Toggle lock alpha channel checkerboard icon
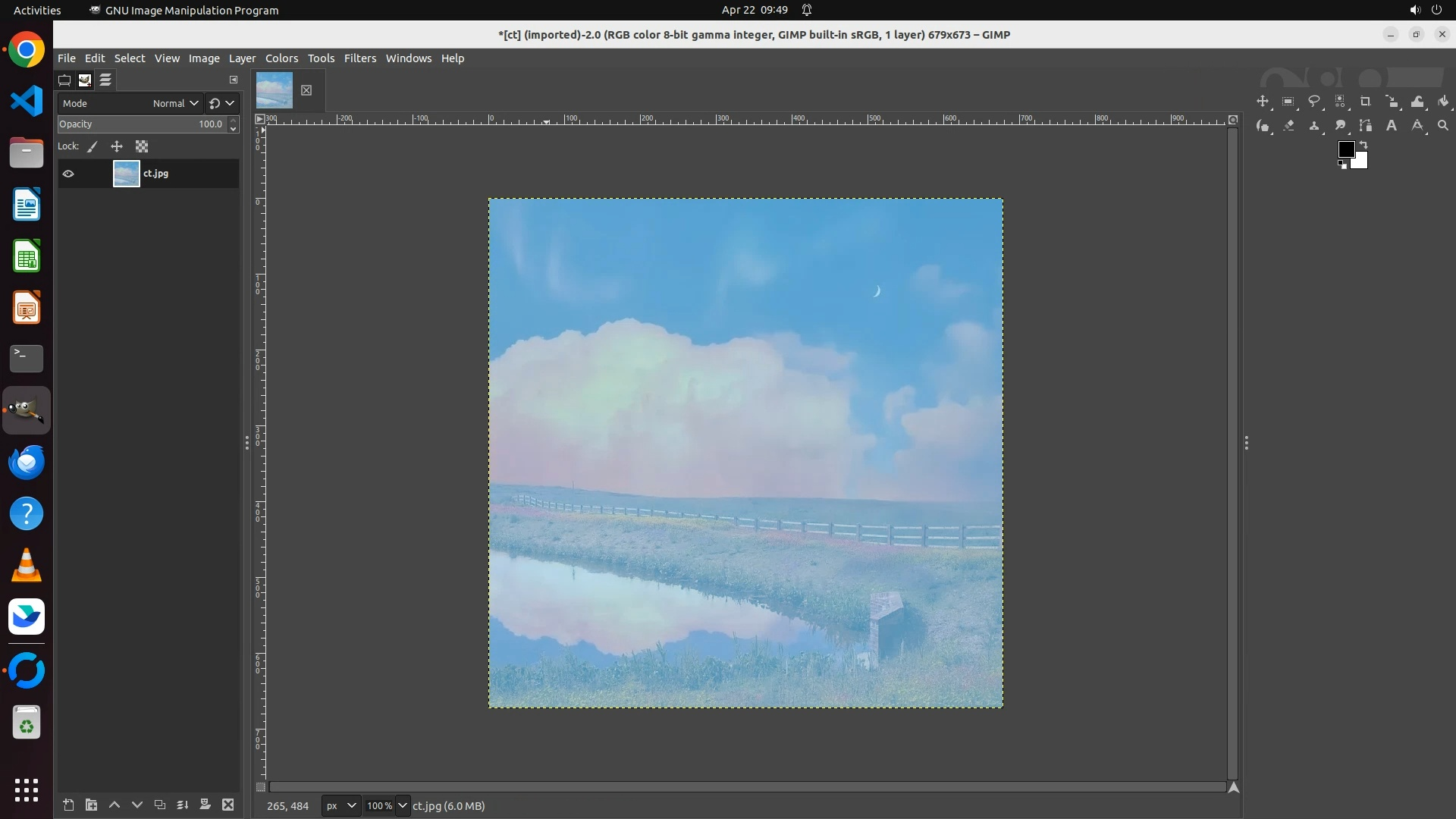1456x819 pixels. (x=142, y=147)
